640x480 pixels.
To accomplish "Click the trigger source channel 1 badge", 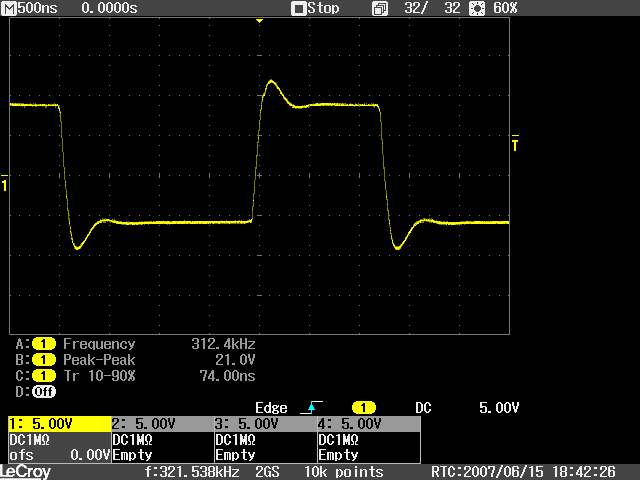I will pyautogui.click(x=364, y=408).
